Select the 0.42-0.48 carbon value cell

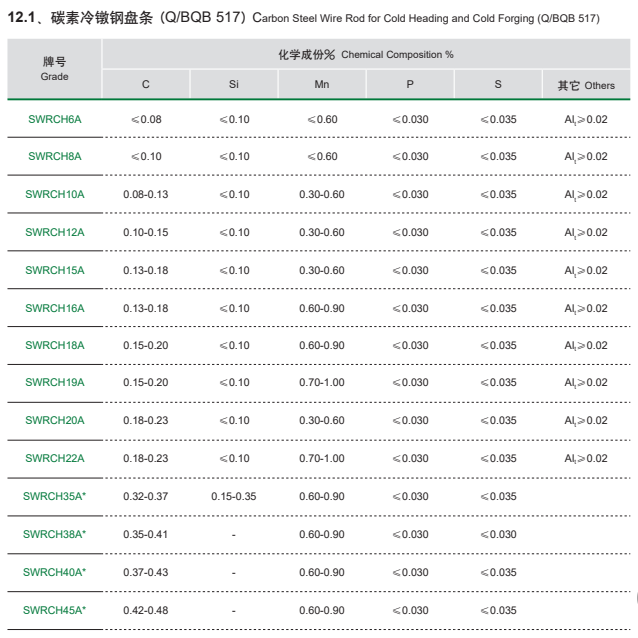click(x=146, y=610)
